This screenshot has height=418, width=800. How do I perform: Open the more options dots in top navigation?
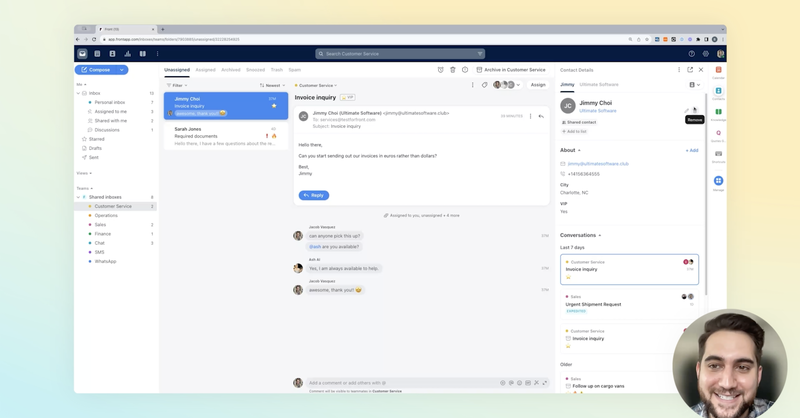coord(157,54)
